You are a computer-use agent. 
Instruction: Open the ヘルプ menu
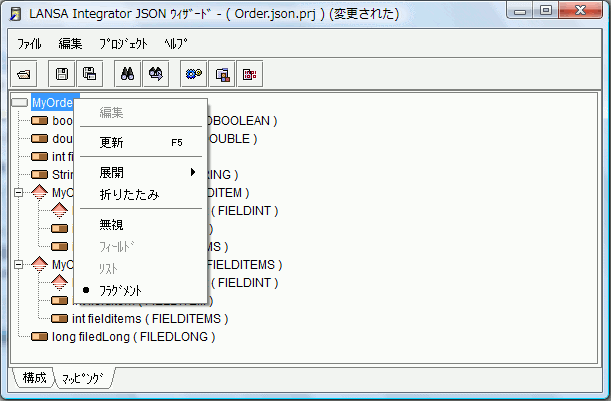[175, 44]
